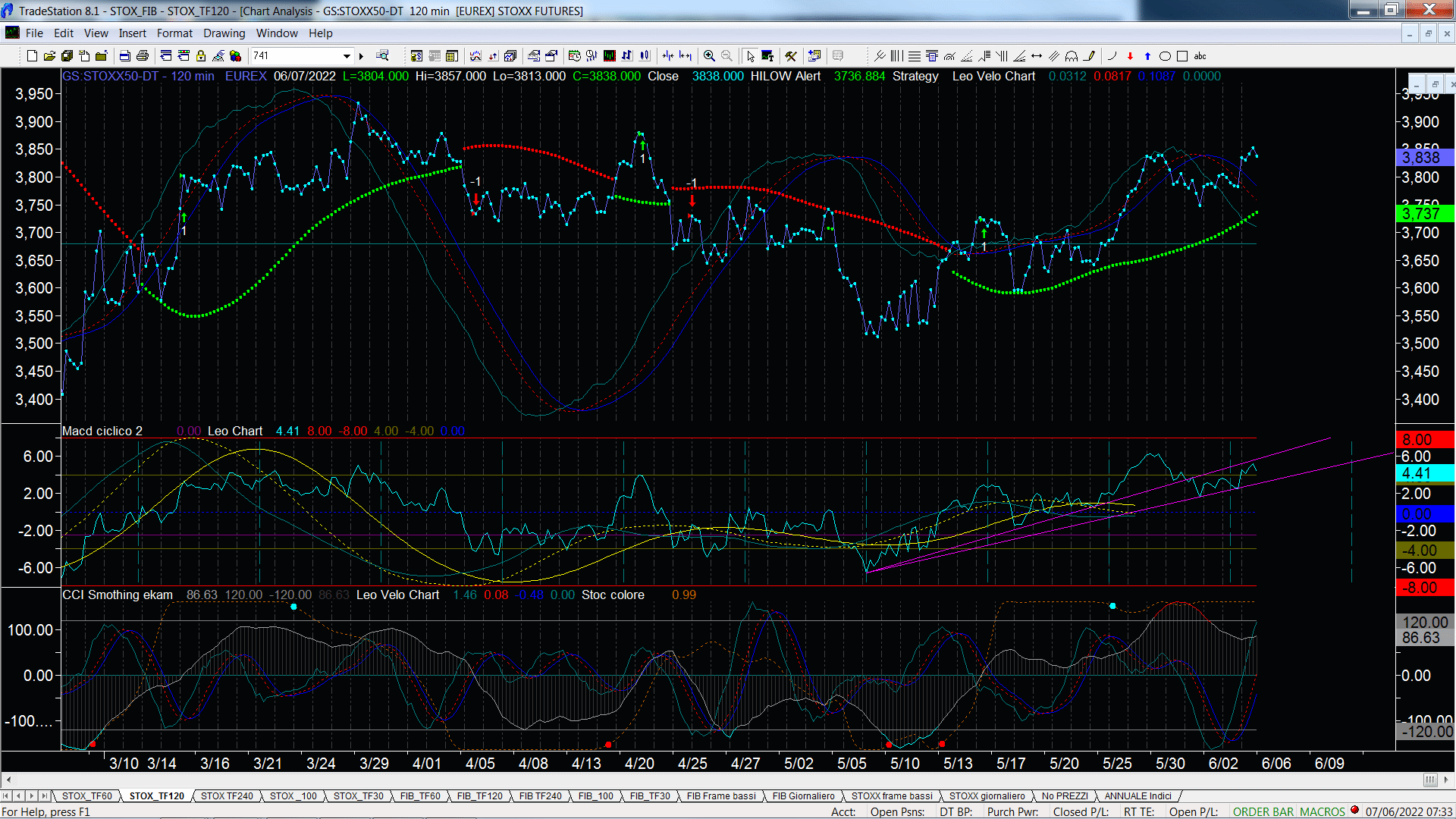This screenshot has width=1456, height=819.
Task: Switch to the STOX TF240 workspace tab
Action: click(x=227, y=796)
